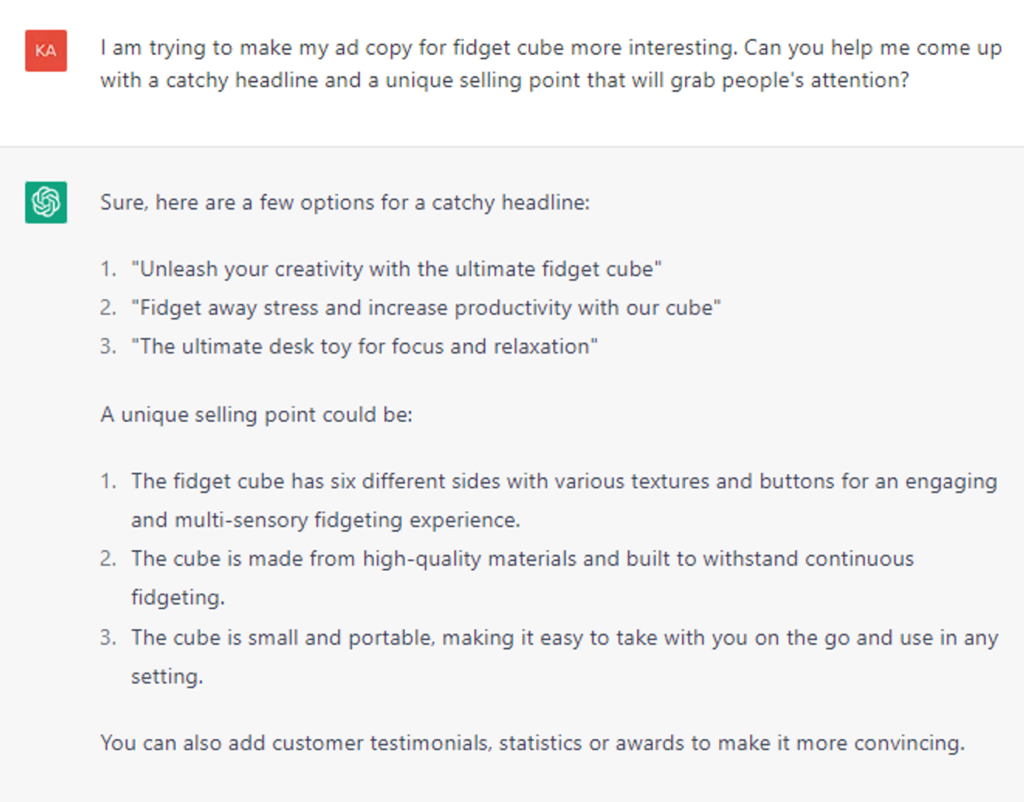
Task: Click list number 2 of selling points
Action: [108, 559]
